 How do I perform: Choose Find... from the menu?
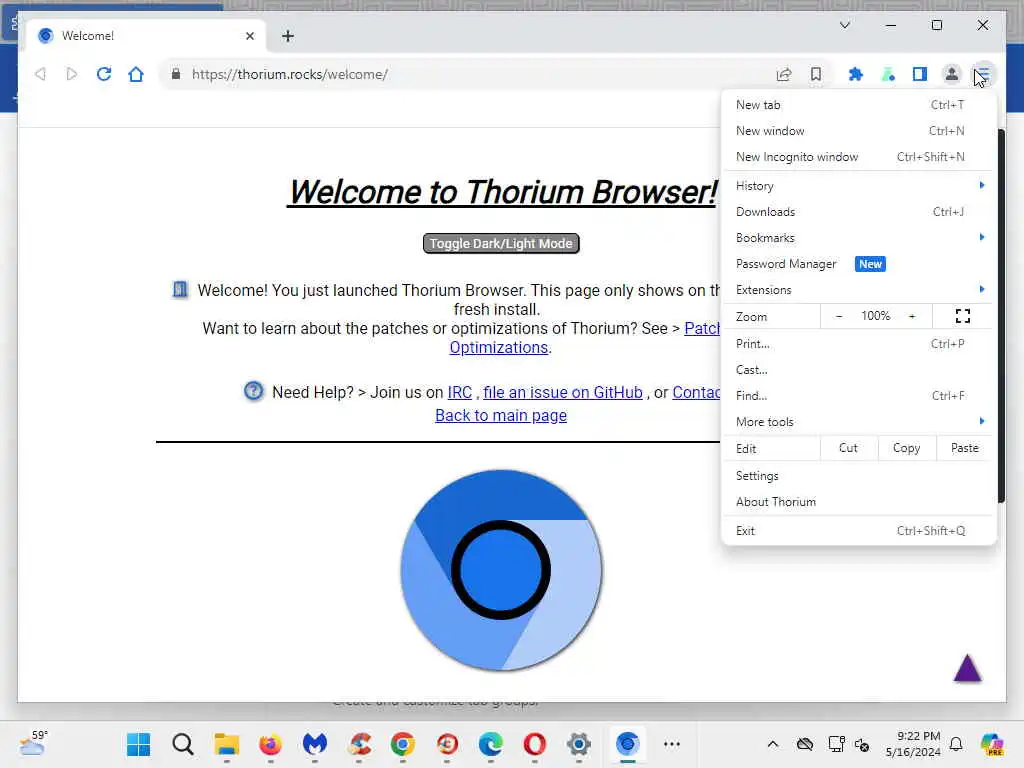pyautogui.click(x=859, y=396)
